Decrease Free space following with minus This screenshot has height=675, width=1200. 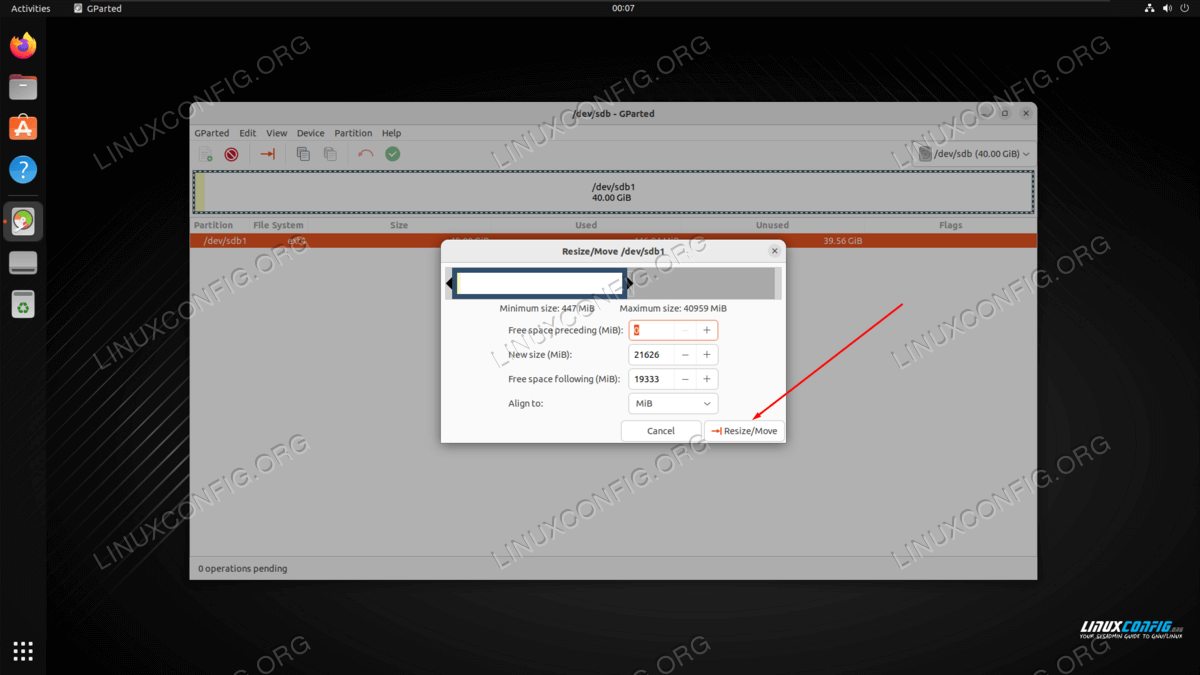(685, 380)
